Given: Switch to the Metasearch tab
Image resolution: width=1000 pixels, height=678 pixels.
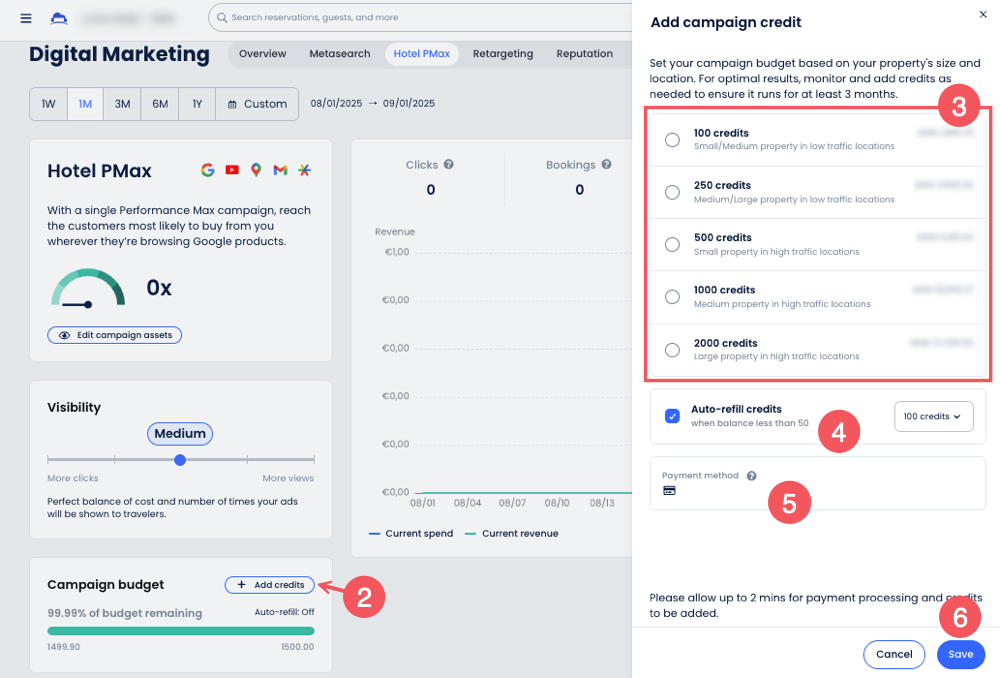Looking at the screenshot, I should [x=339, y=54].
